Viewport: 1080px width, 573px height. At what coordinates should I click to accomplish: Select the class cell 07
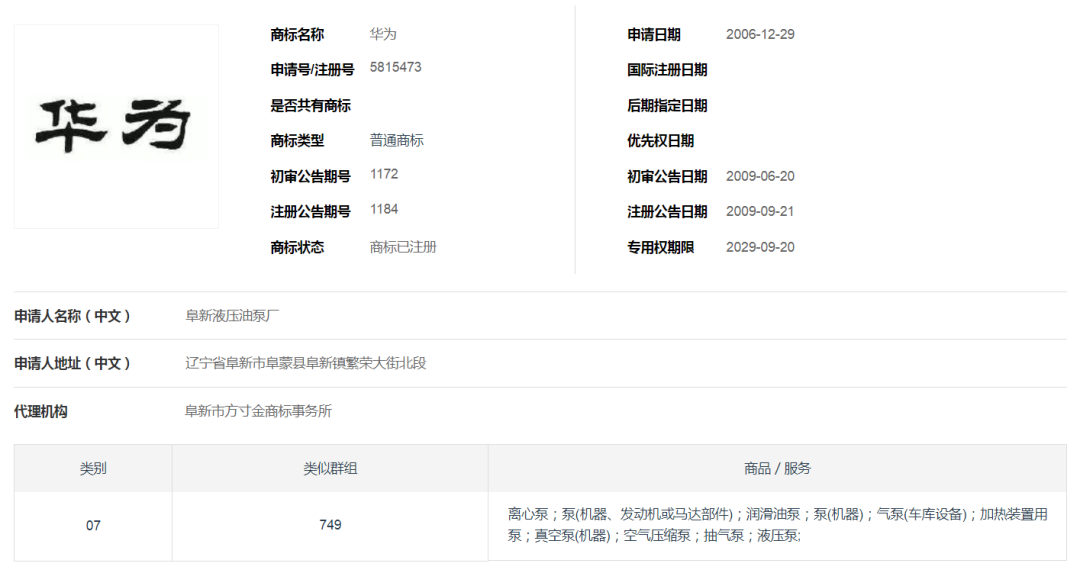93,525
